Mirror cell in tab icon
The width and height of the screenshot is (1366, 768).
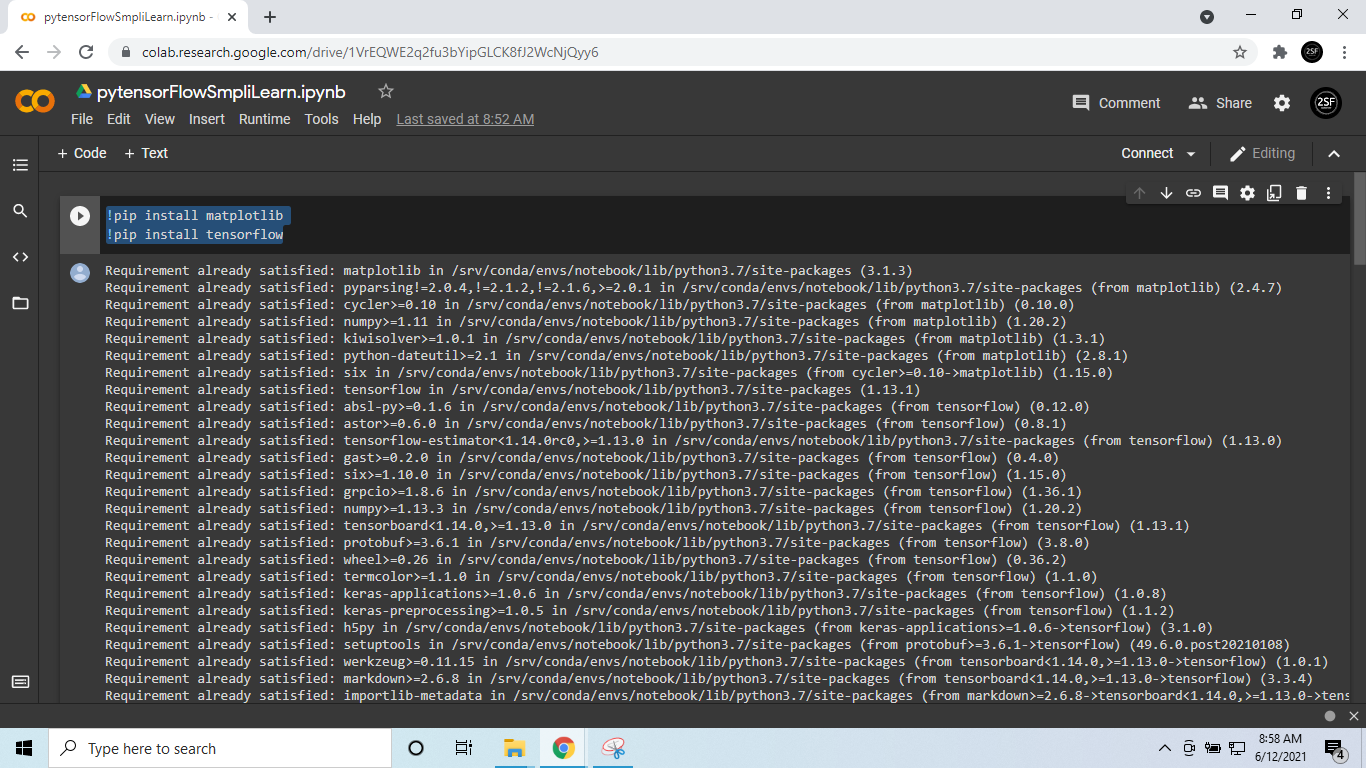coord(1274,193)
